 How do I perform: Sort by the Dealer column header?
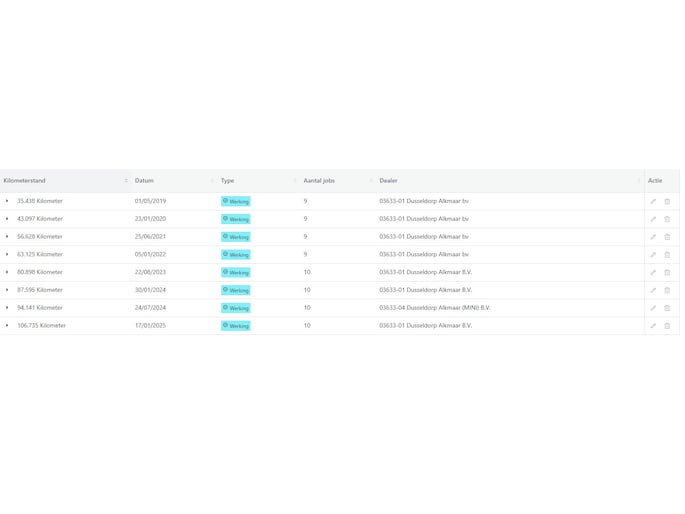(x=638, y=181)
